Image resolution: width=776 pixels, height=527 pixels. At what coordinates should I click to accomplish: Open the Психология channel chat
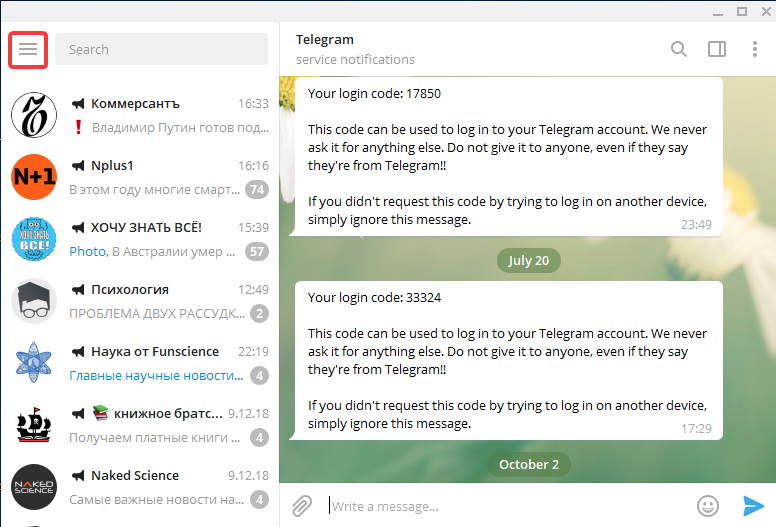tap(140, 301)
